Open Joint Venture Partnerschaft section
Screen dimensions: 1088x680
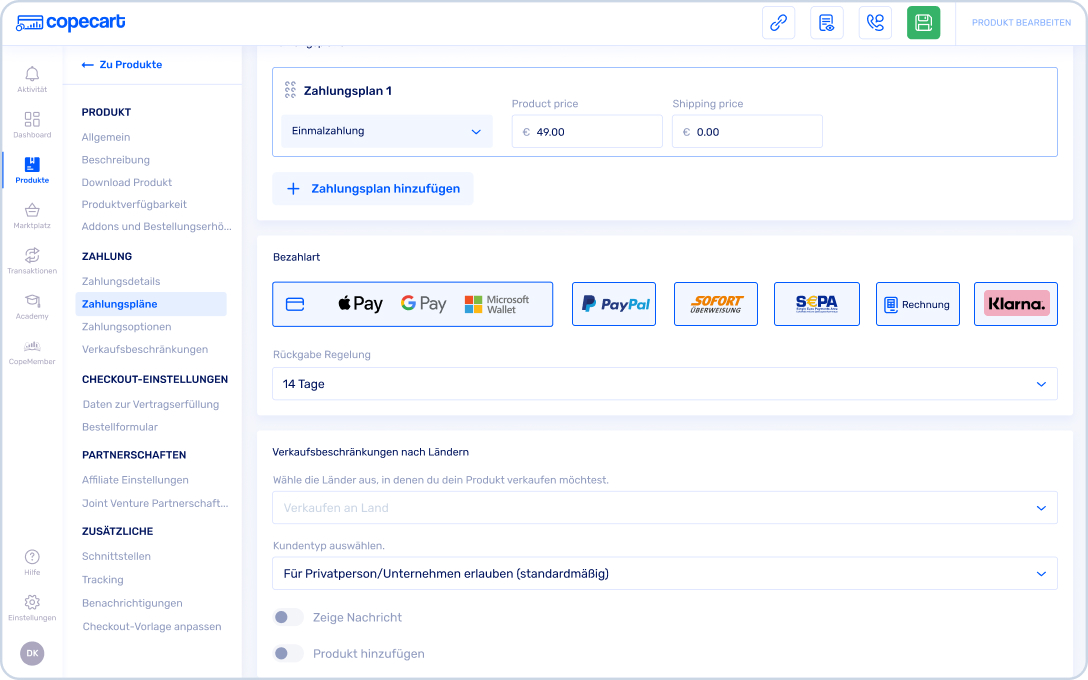155,503
